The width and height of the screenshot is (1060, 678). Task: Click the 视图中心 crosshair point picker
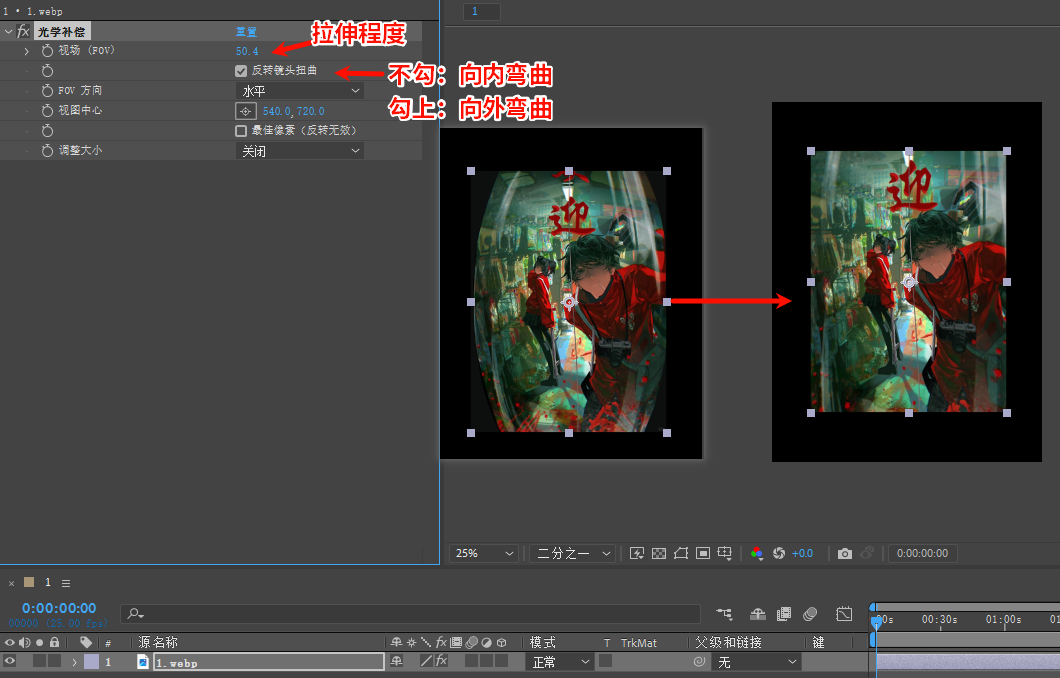click(245, 111)
